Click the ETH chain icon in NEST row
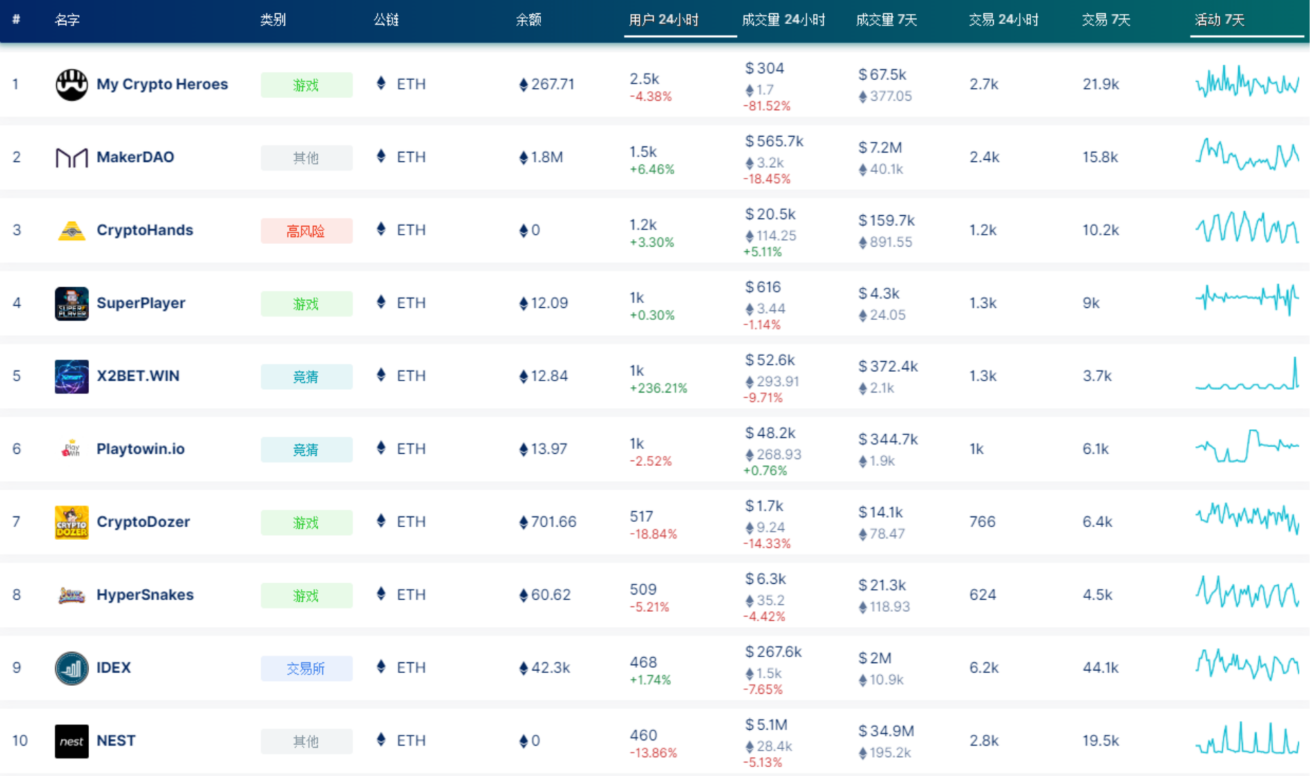The image size is (1311, 776). [x=381, y=740]
